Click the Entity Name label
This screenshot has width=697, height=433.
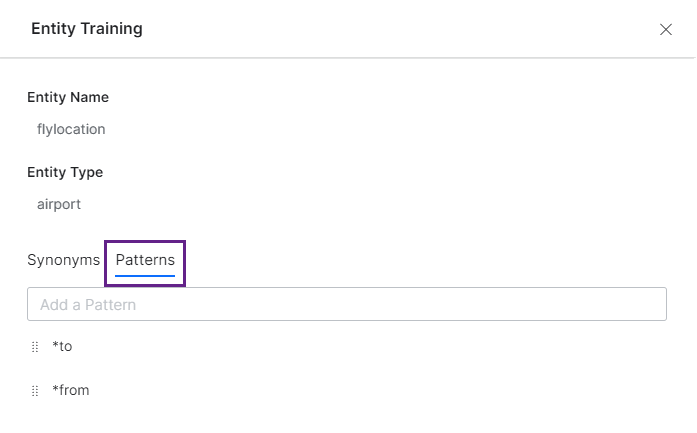pyautogui.click(x=68, y=97)
